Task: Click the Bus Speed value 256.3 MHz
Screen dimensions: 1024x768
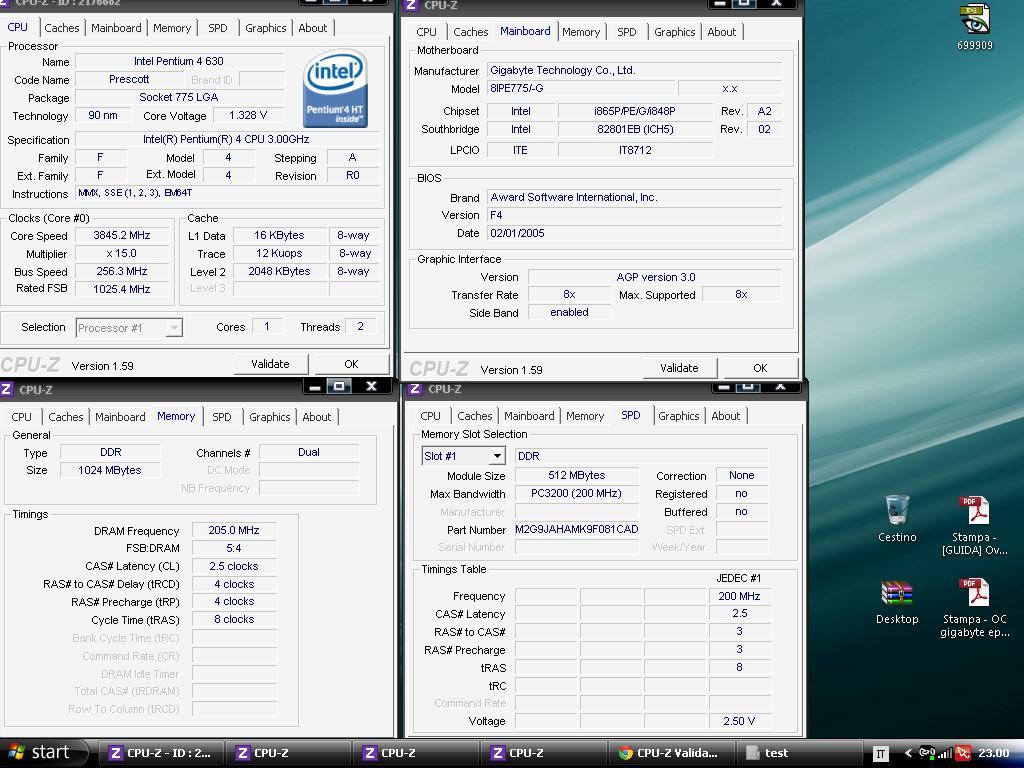Action: (x=121, y=271)
